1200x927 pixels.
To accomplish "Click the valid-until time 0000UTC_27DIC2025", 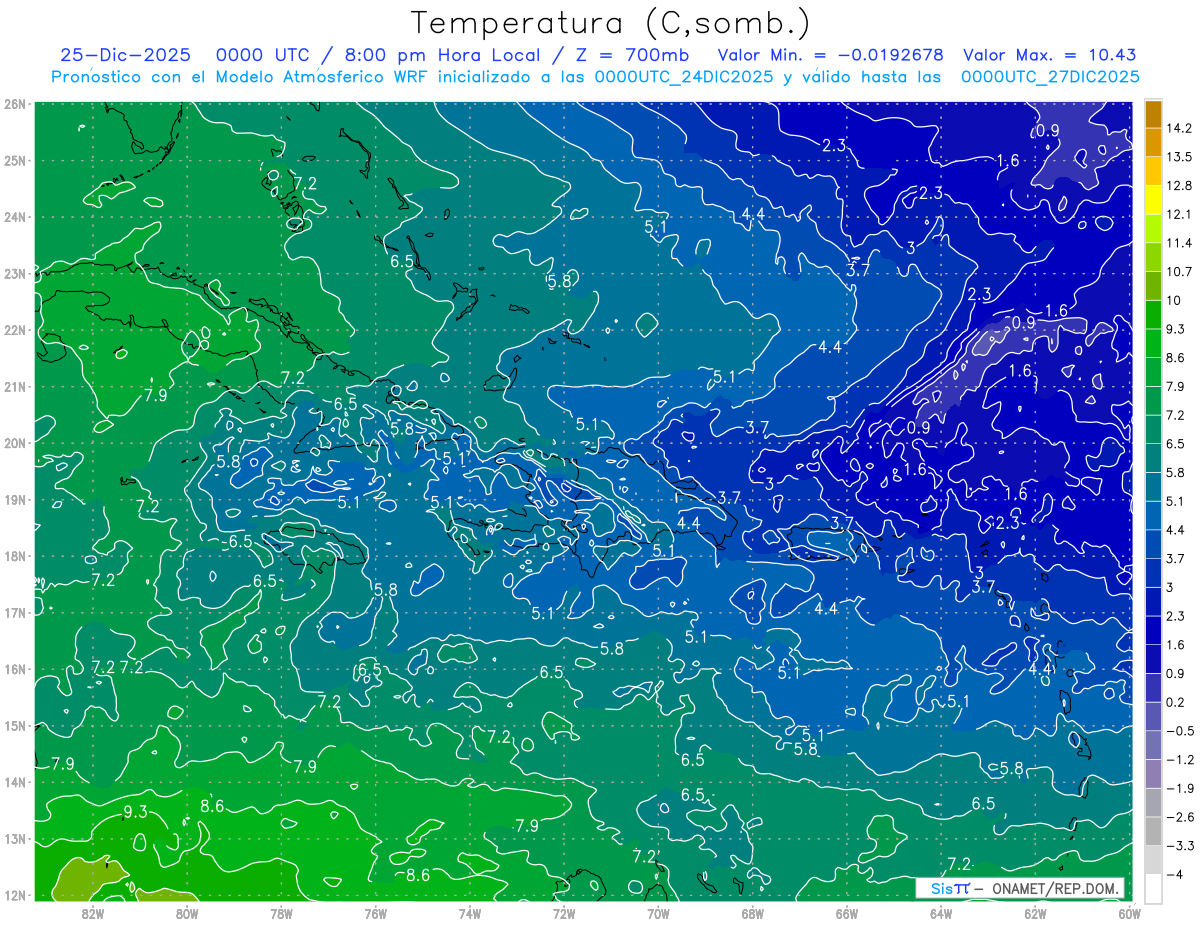I will [x=1050, y=76].
